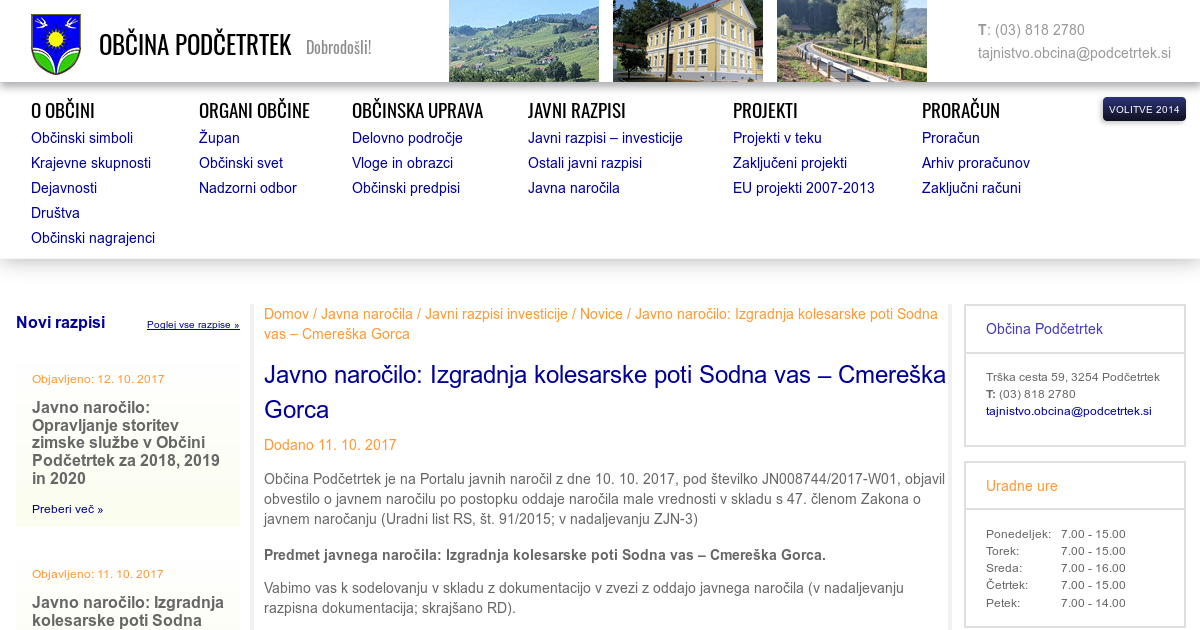Click Preberi več under zimske službe notice
Image resolution: width=1200 pixels, height=630 pixels.
click(x=67, y=509)
